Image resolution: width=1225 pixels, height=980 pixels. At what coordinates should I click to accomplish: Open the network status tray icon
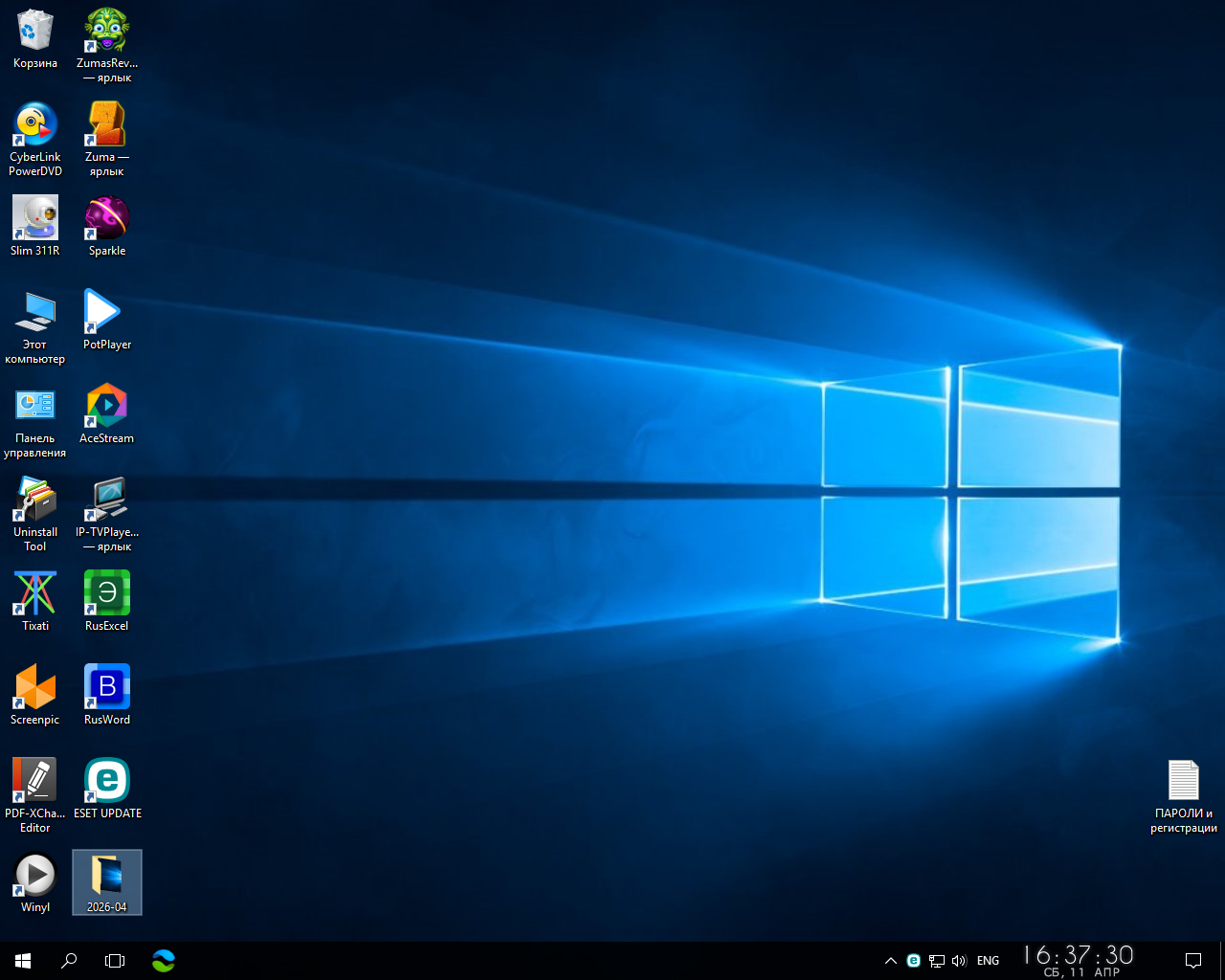[x=937, y=961]
